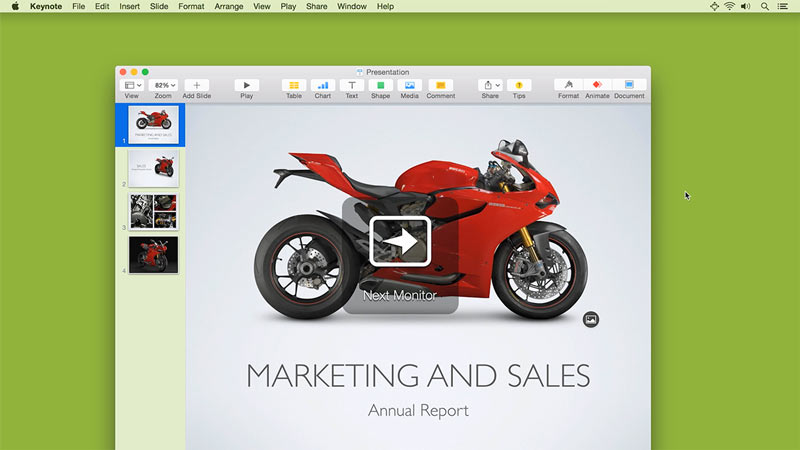Open the View menu in menu bar
Image resolution: width=800 pixels, height=450 pixels.
tap(262, 6)
